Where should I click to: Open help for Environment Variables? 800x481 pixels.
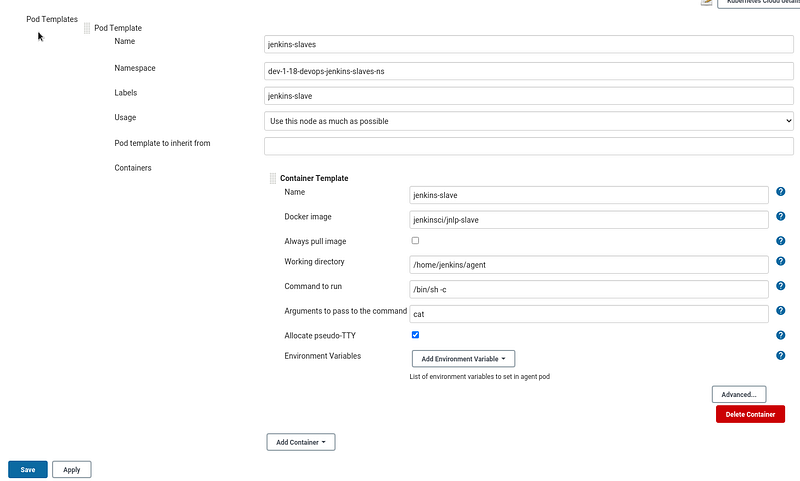pos(780,356)
